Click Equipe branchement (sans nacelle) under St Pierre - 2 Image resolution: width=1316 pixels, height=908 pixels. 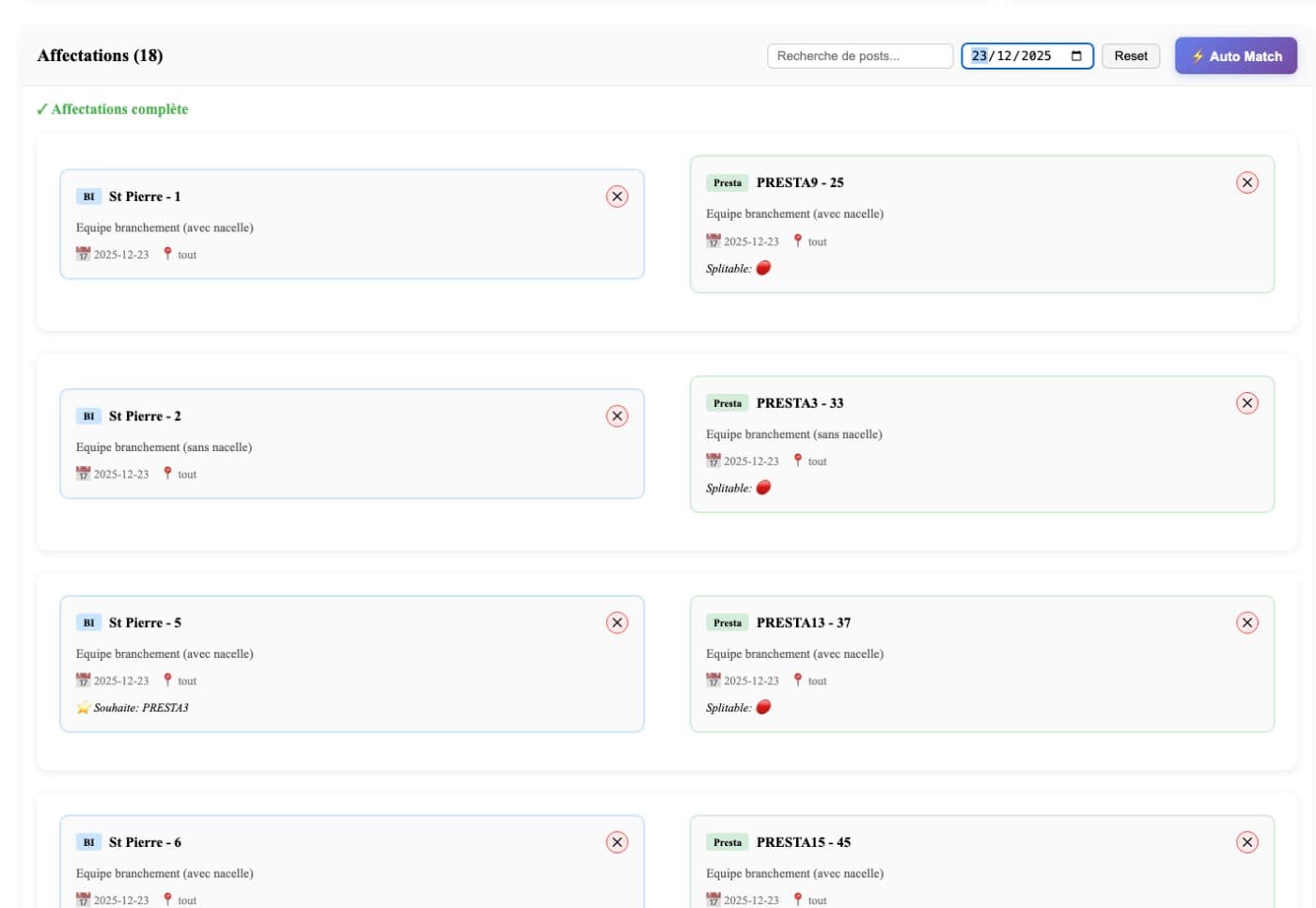[164, 447]
